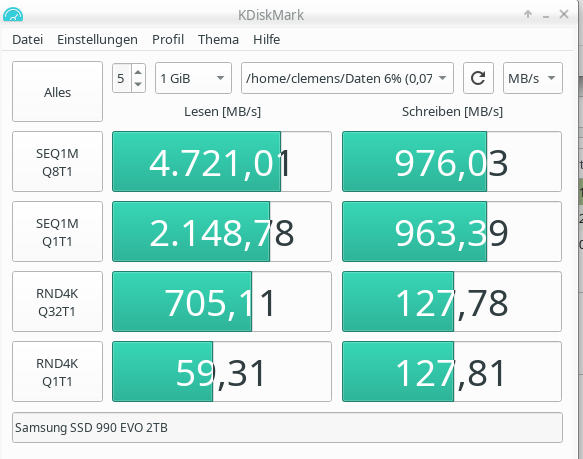Click the keep-above arrow in title bar

click(528, 15)
